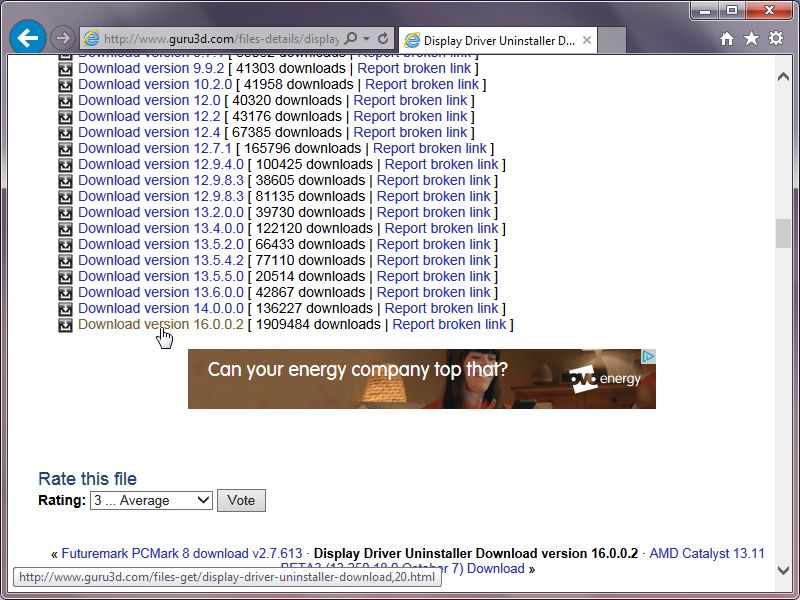Click the download icon beside version 13.5.2.0
This screenshot has width=800, height=600.
coord(65,245)
